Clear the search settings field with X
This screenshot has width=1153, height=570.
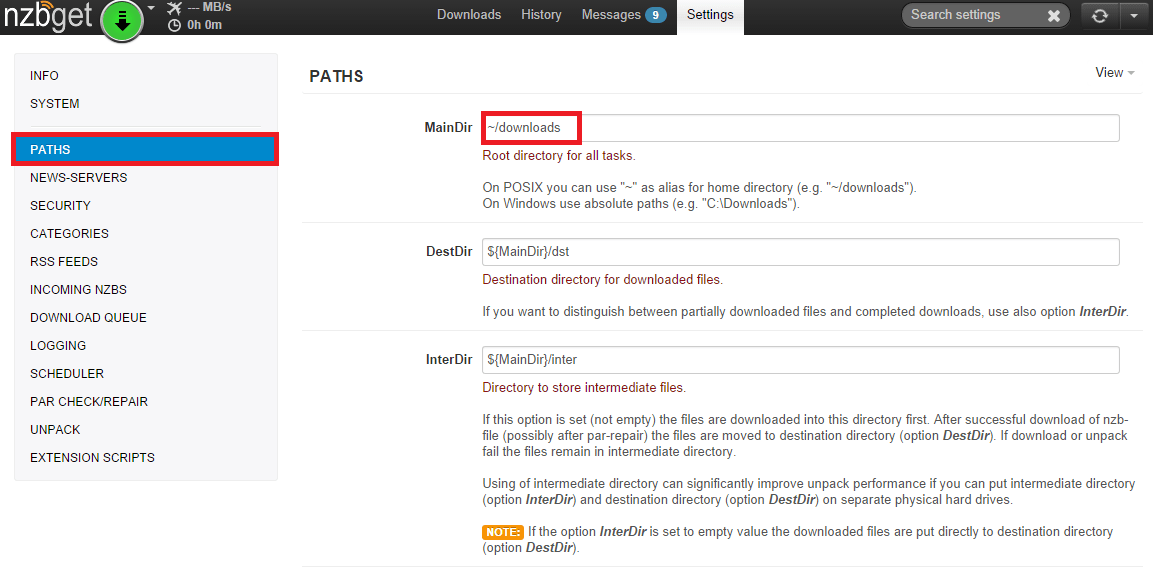(1053, 15)
